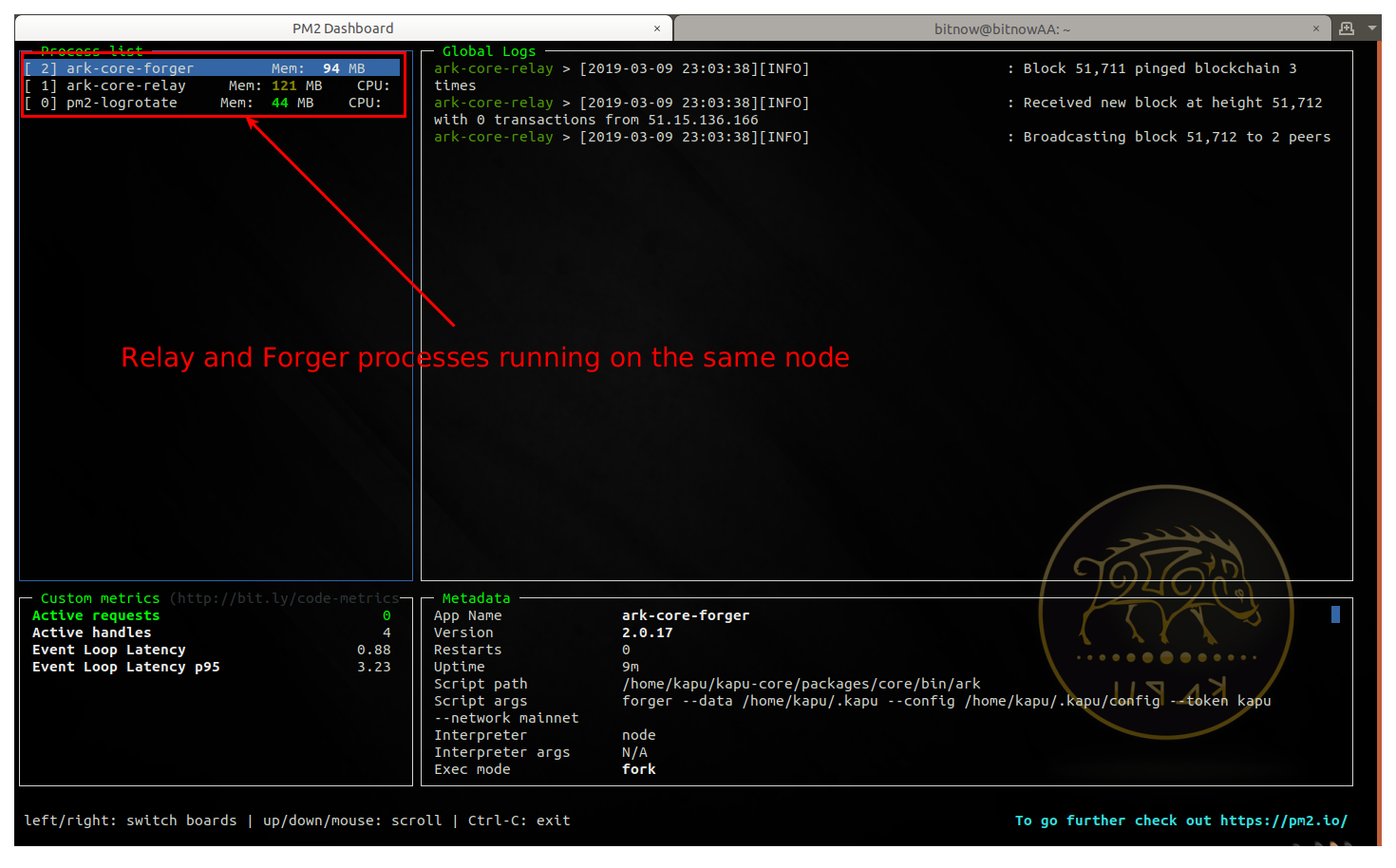
Task: Click the Global Logs panel title
Action: pos(489,51)
